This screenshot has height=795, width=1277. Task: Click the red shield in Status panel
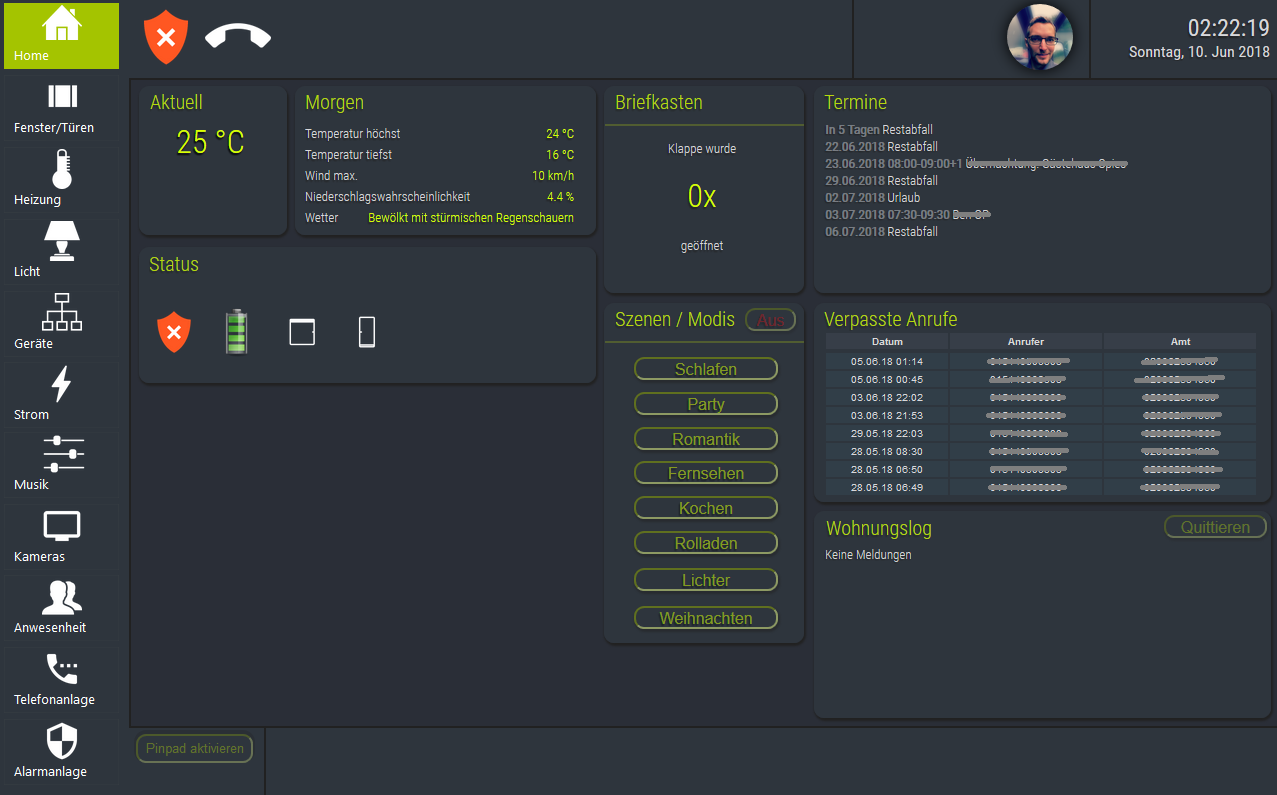click(174, 332)
